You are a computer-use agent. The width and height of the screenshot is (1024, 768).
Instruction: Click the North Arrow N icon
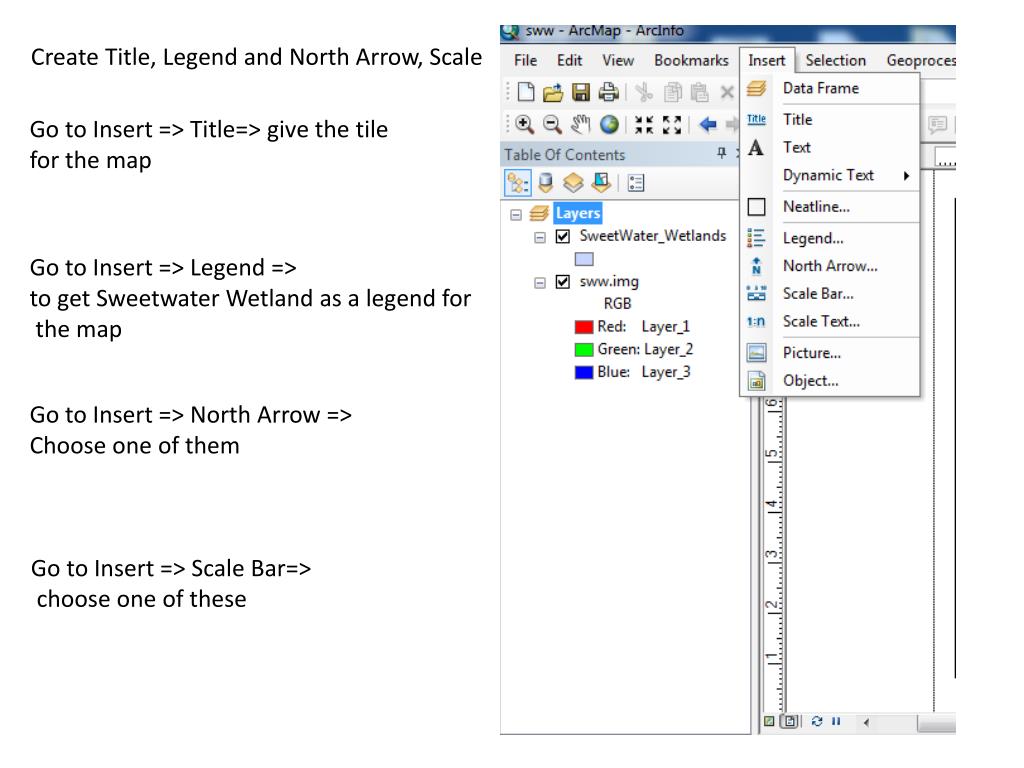coord(756,266)
